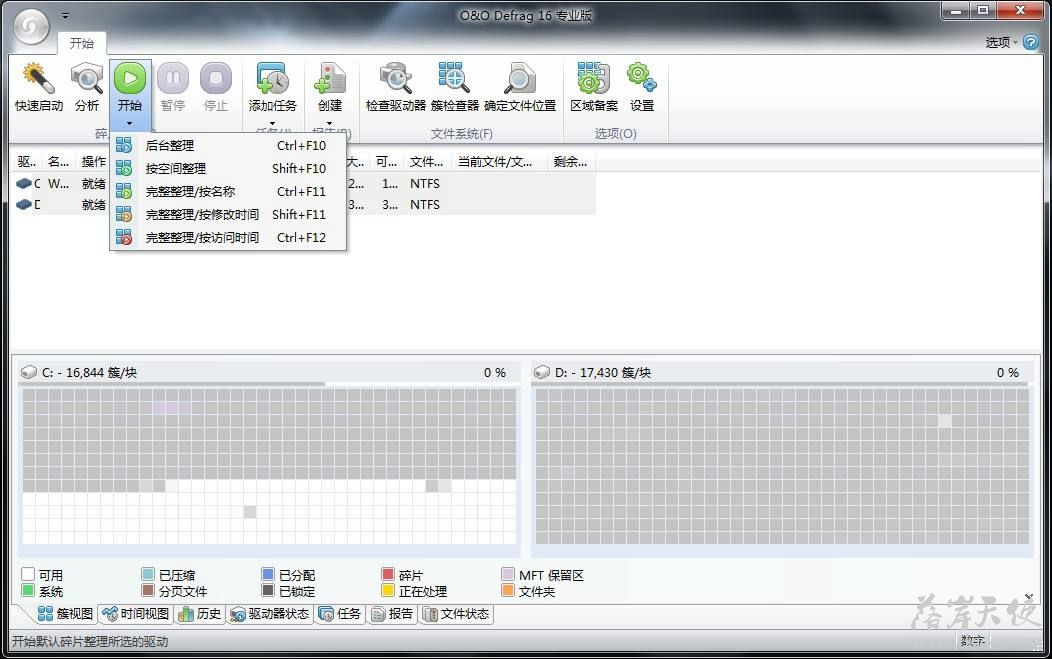The width and height of the screenshot is (1052, 659).
Task: Switch to the 时间视图 tab
Action: click(x=136, y=613)
